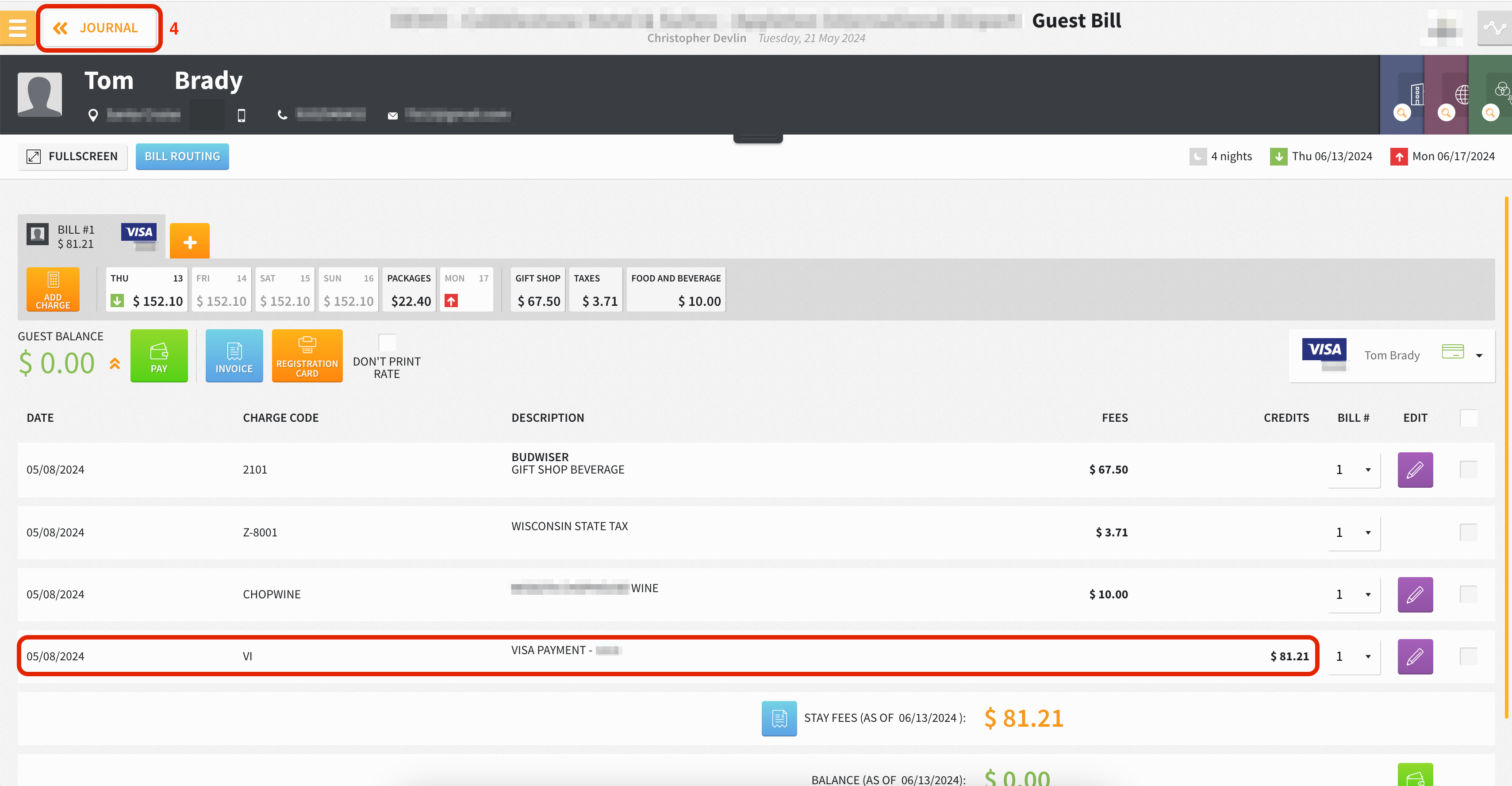The image size is (1512, 786).
Task: Check the Wisconsin State Tax row checkbox
Action: [x=1468, y=532]
